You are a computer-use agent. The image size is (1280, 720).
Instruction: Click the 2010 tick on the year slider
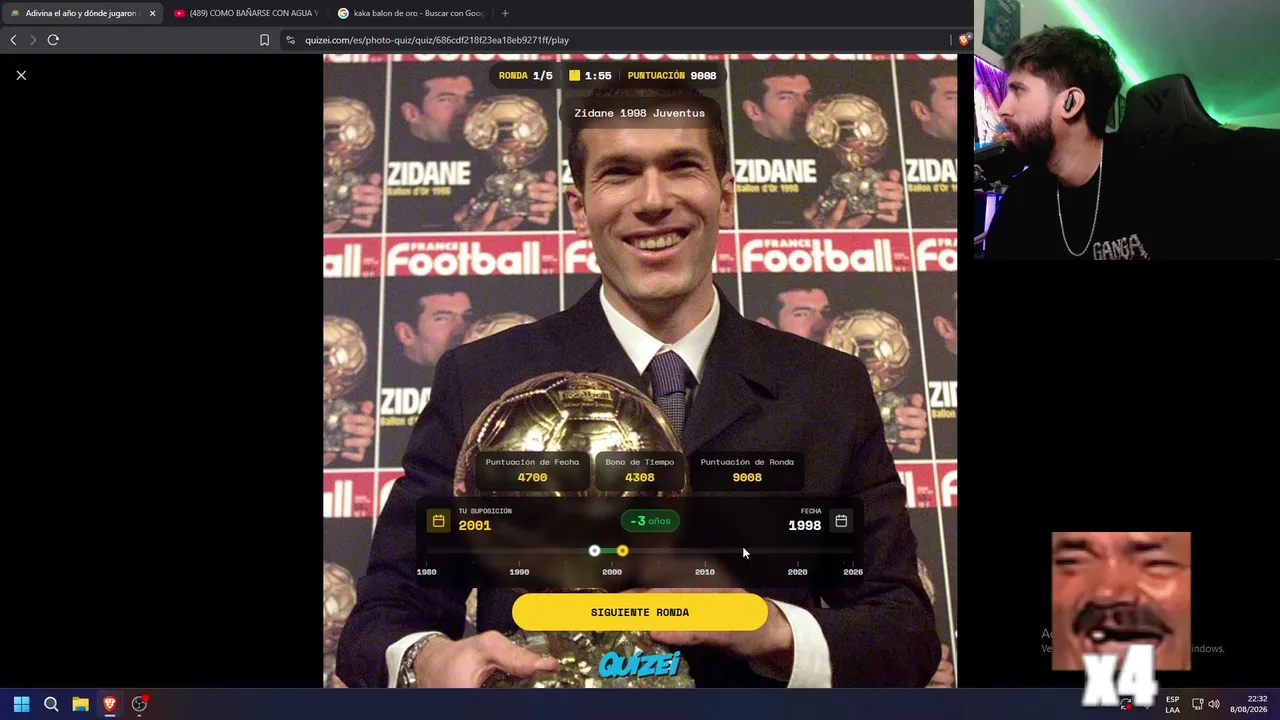point(705,572)
